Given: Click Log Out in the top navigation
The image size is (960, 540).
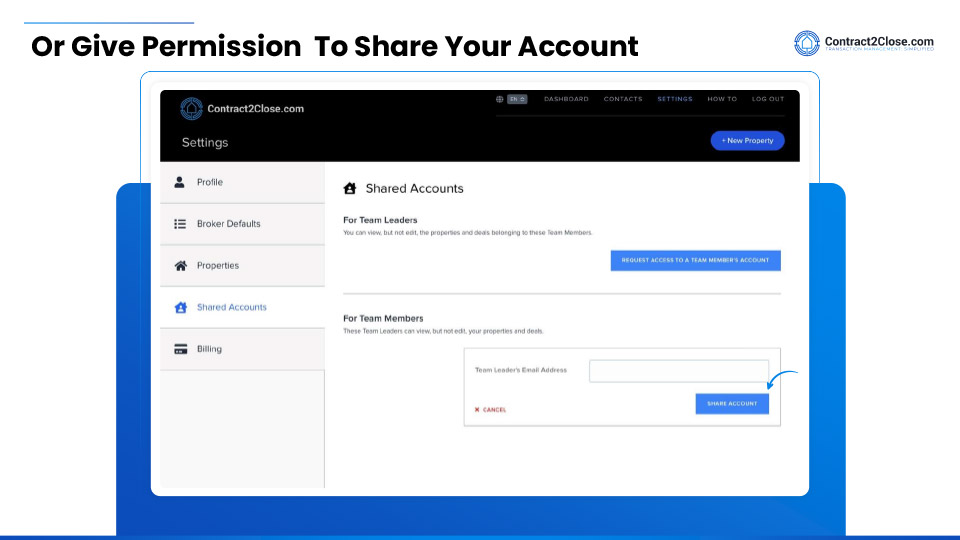Looking at the screenshot, I should [768, 99].
